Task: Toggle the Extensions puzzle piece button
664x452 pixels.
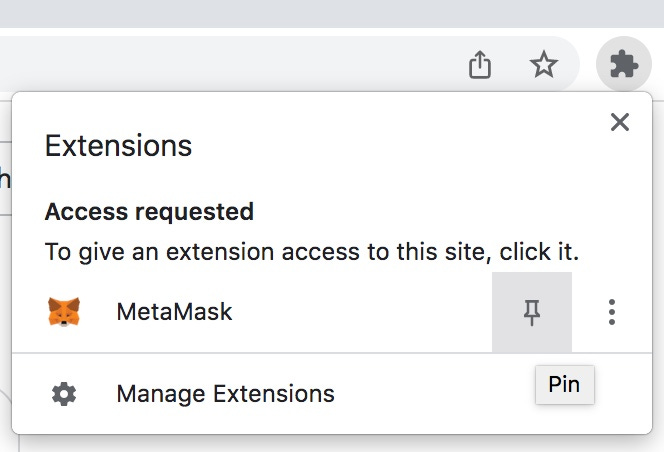Action: tap(623, 64)
